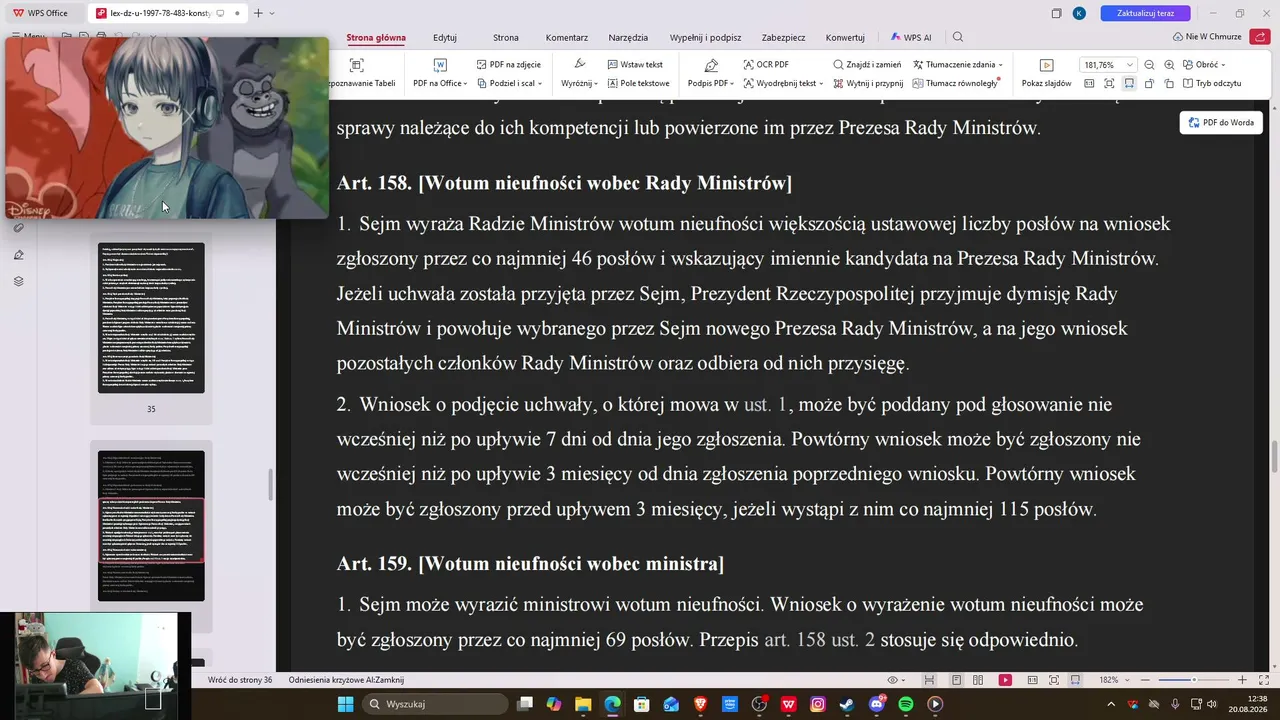Image resolution: width=1280 pixels, height=720 pixels.
Task: Start the Pokaz slajdów slideshow
Action: 1046,73
